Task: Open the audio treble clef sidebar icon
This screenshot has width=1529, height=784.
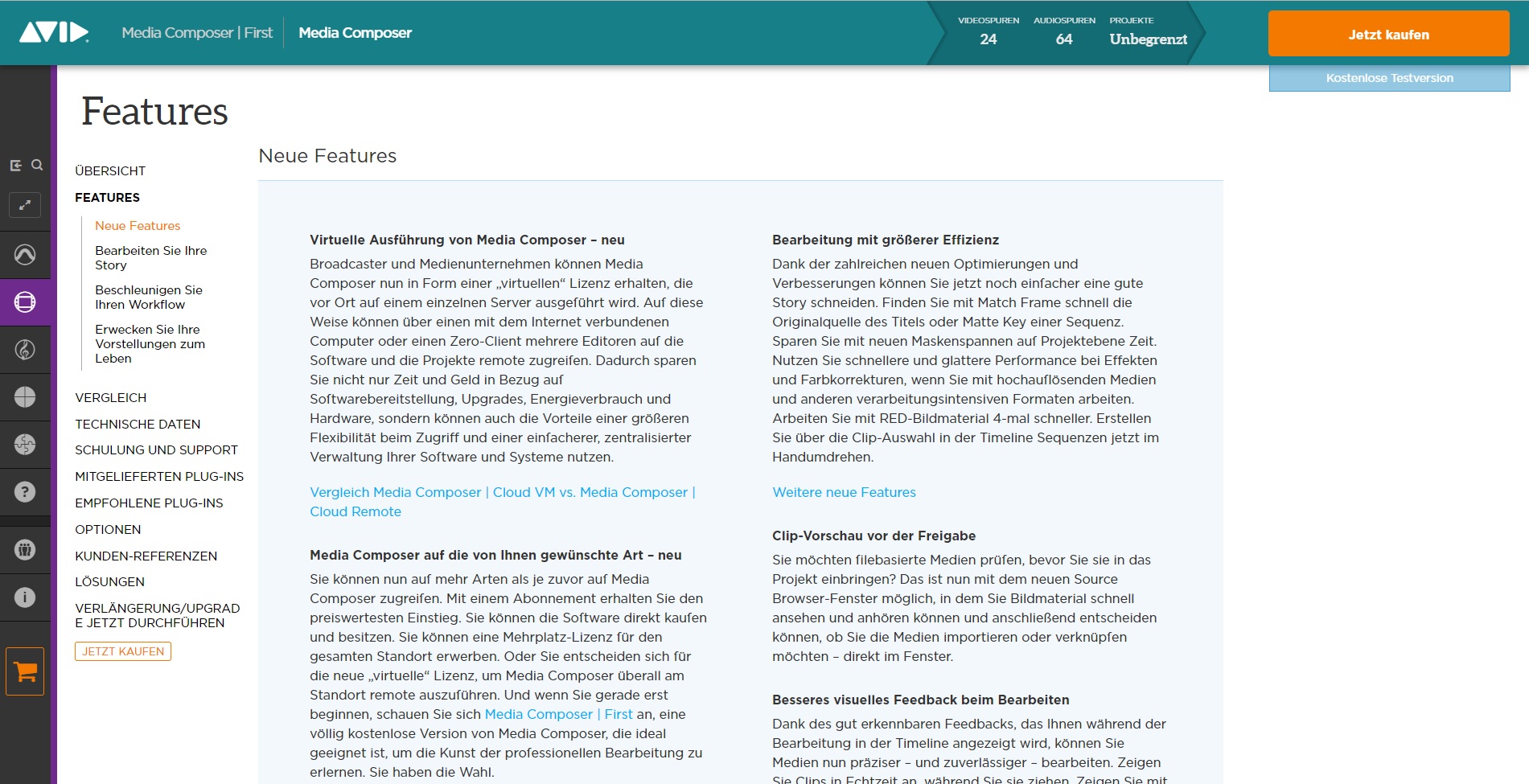Action: coord(25,350)
